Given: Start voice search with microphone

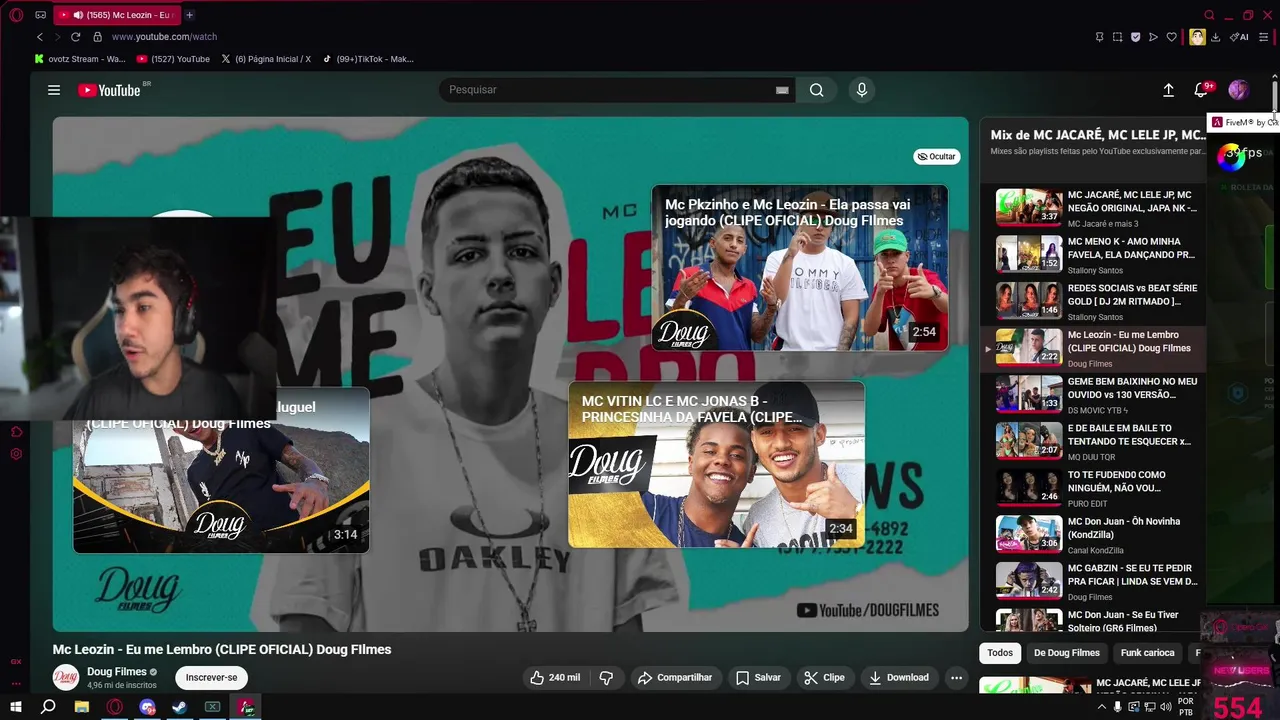Looking at the screenshot, I should pos(862,90).
